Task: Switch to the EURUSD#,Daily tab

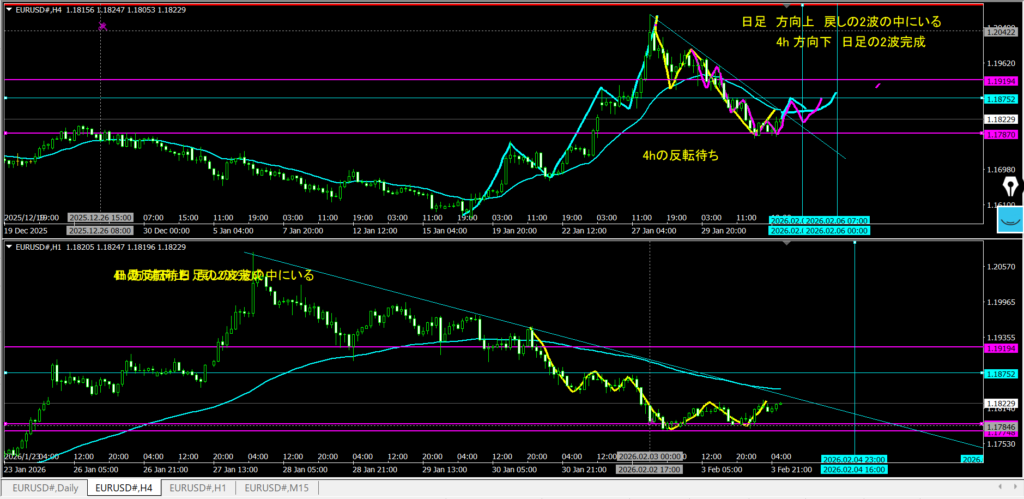Action: tap(44, 488)
